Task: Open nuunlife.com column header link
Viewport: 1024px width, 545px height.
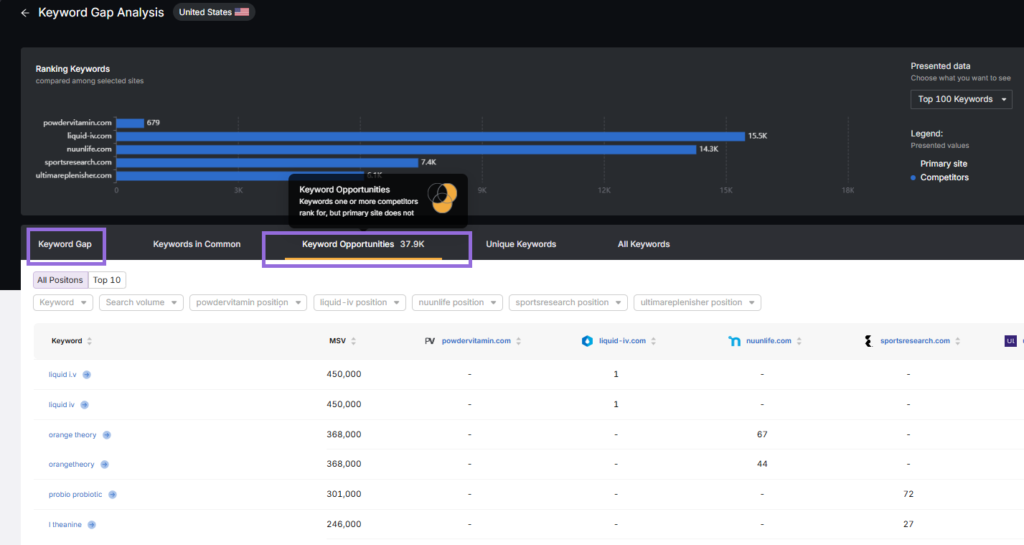Action: tap(769, 341)
